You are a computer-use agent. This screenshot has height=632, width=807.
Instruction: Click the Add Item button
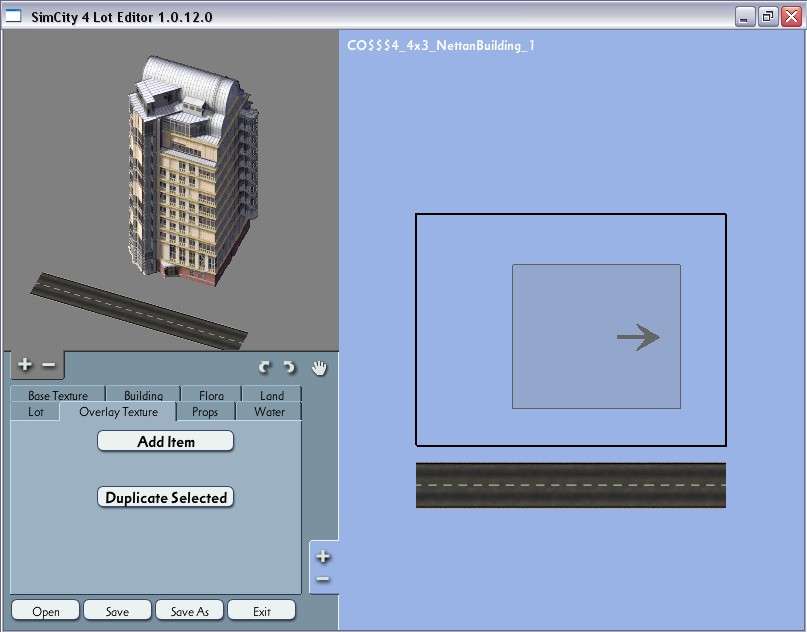(x=166, y=442)
